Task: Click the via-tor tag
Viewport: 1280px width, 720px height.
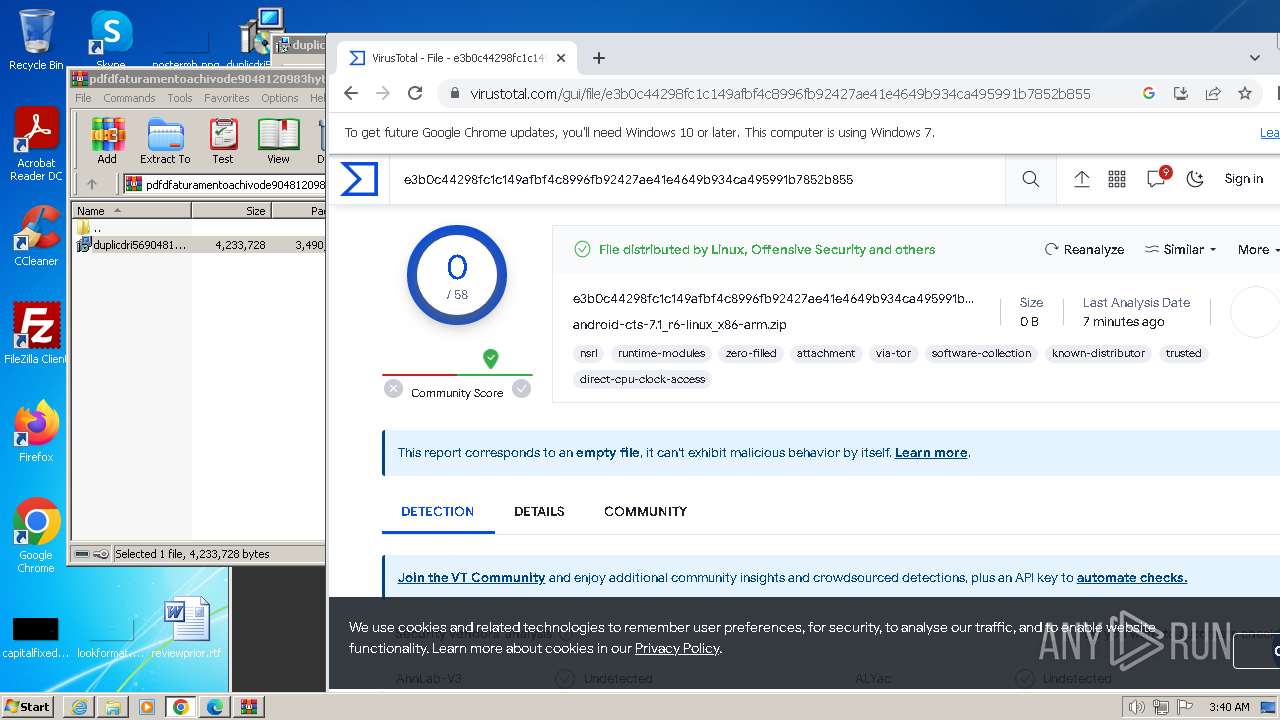Action: point(893,353)
